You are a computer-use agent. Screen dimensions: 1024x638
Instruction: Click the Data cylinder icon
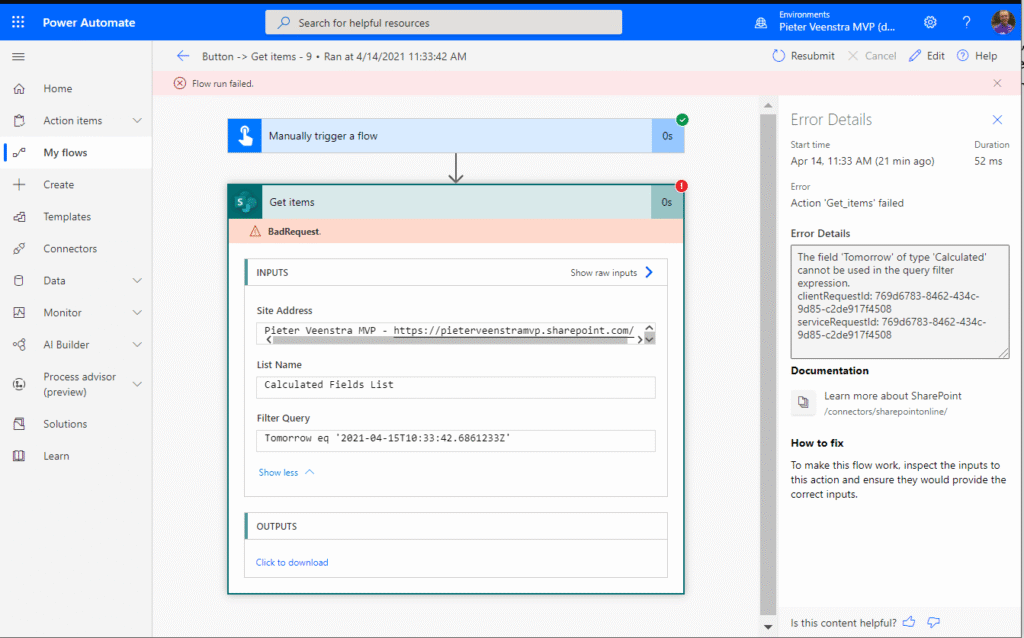coord(20,280)
